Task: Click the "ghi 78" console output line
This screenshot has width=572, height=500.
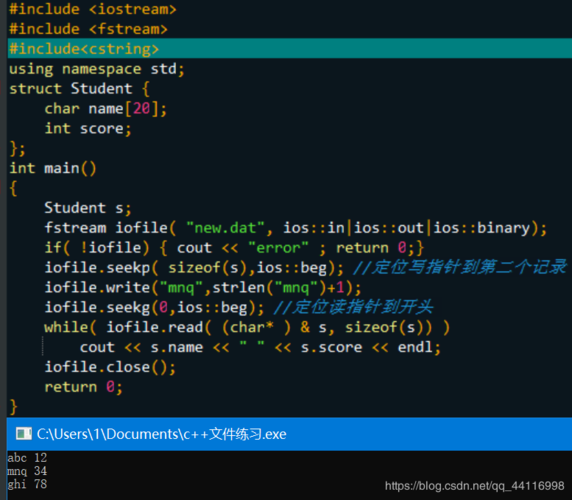Action: 27,484
